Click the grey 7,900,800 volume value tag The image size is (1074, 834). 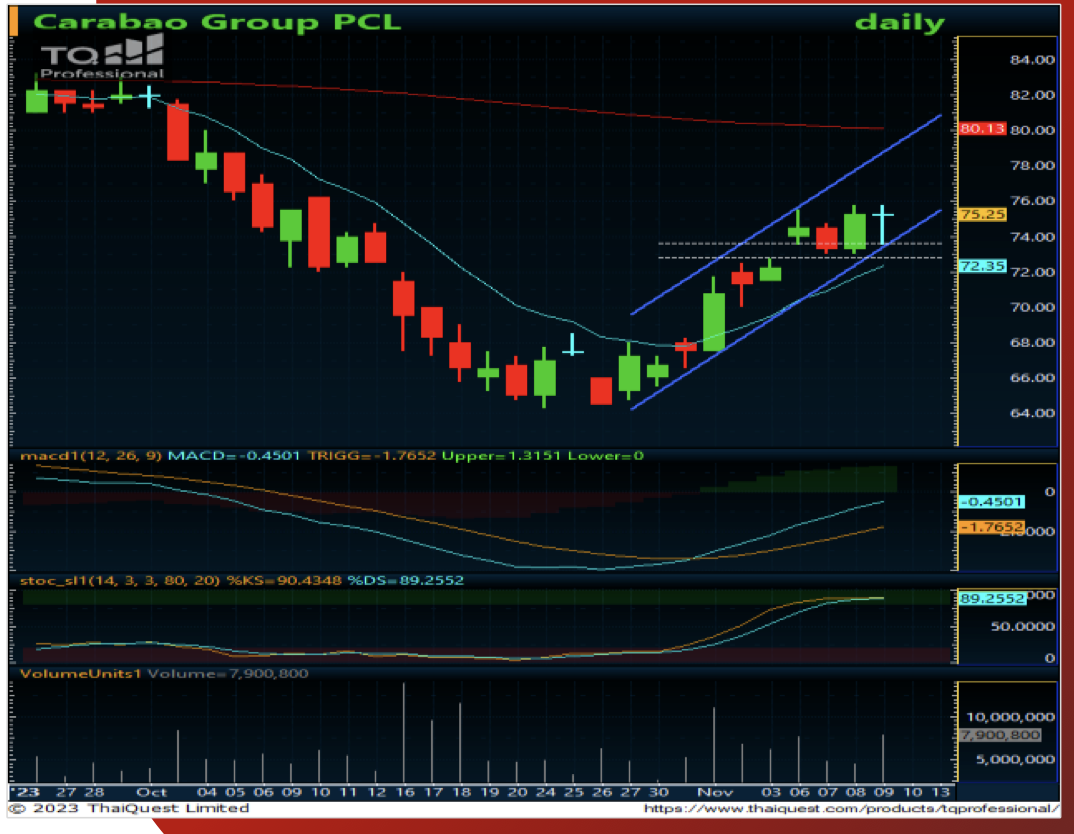click(x=1000, y=735)
